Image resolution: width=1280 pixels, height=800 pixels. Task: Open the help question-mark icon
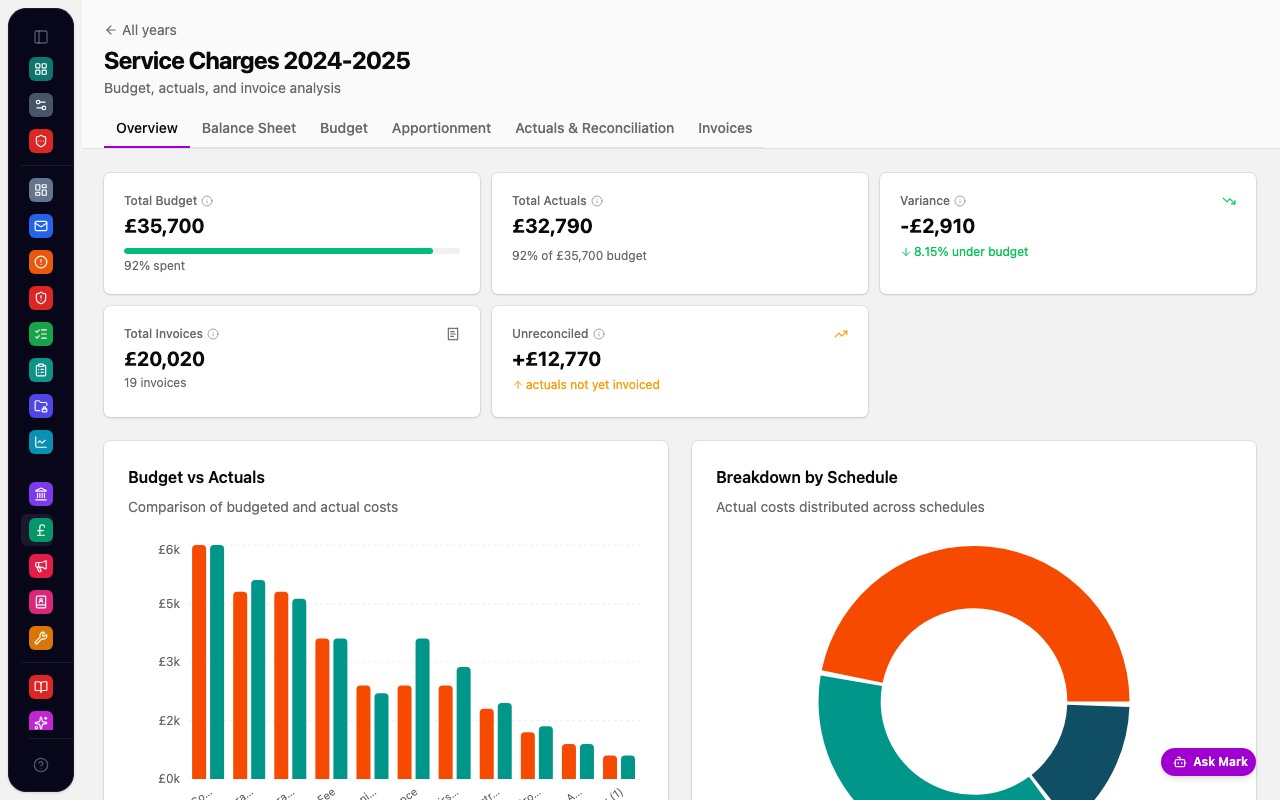pyautogui.click(x=41, y=765)
